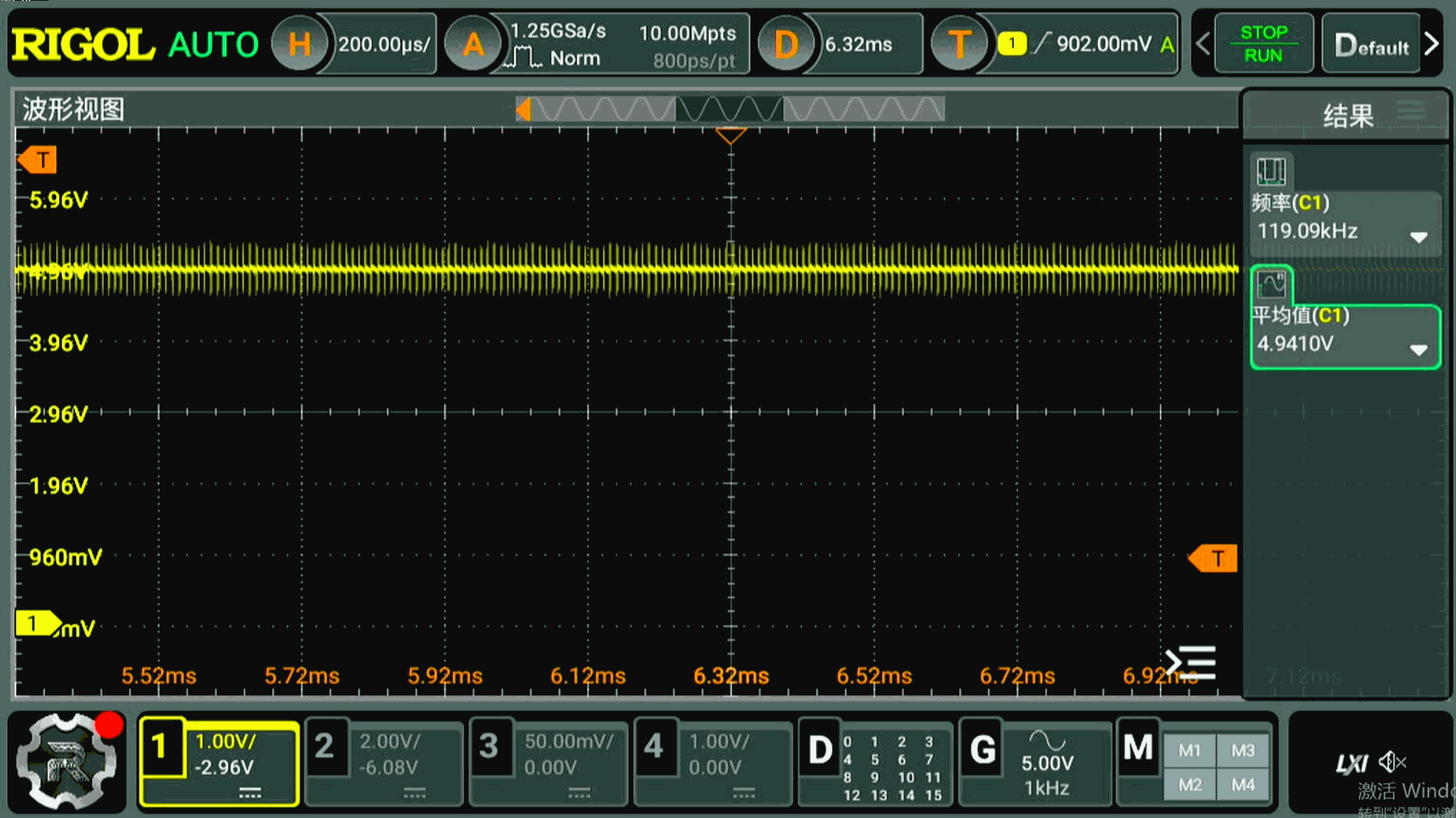
Task: Open the on-grid menu icon near 6.92ms
Action: [x=1191, y=663]
